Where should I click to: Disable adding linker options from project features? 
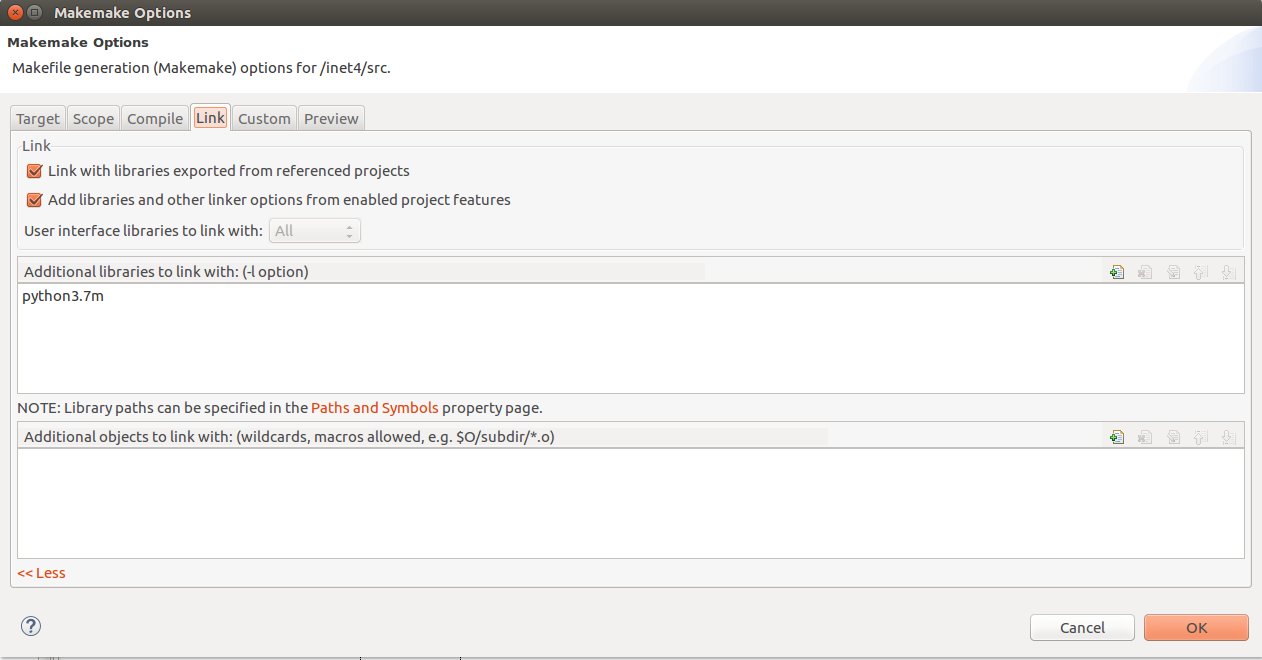[34, 199]
